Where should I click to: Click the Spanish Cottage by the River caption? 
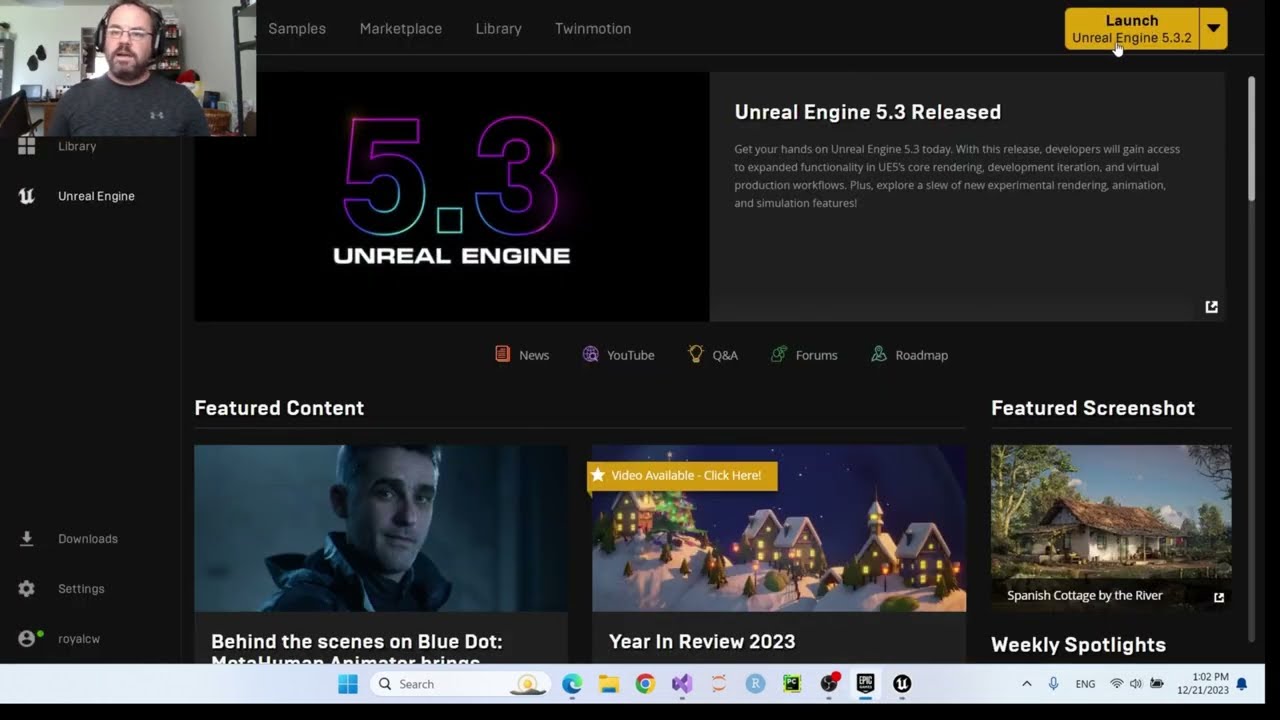pos(1085,595)
